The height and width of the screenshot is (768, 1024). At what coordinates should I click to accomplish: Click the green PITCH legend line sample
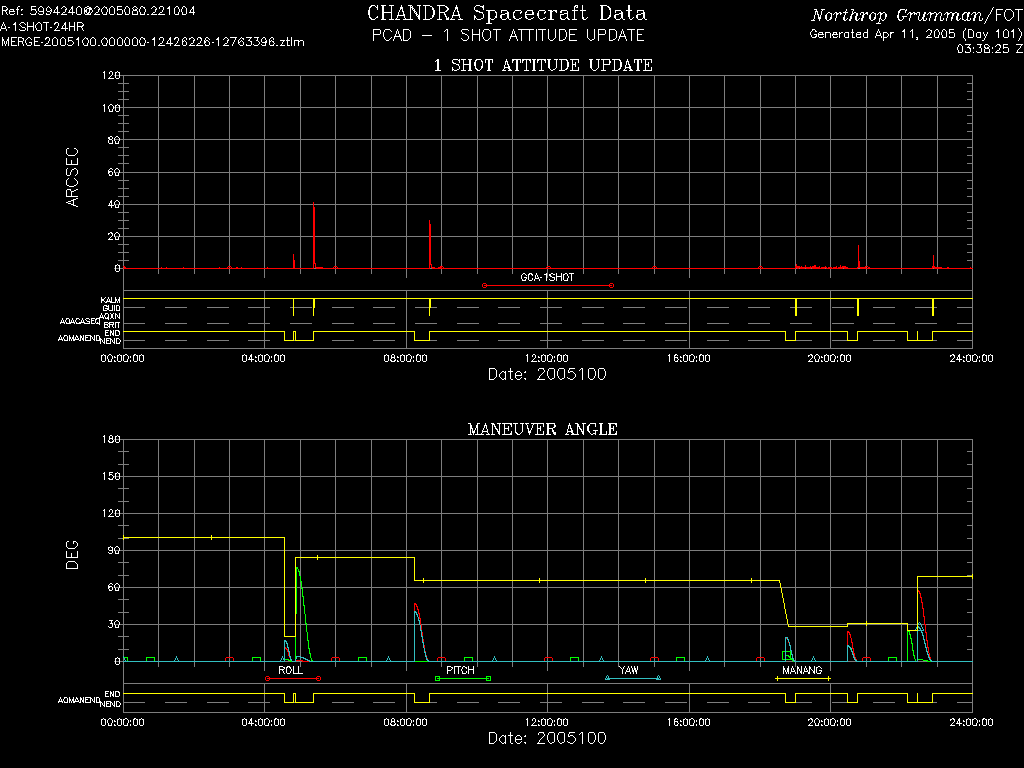coord(463,679)
